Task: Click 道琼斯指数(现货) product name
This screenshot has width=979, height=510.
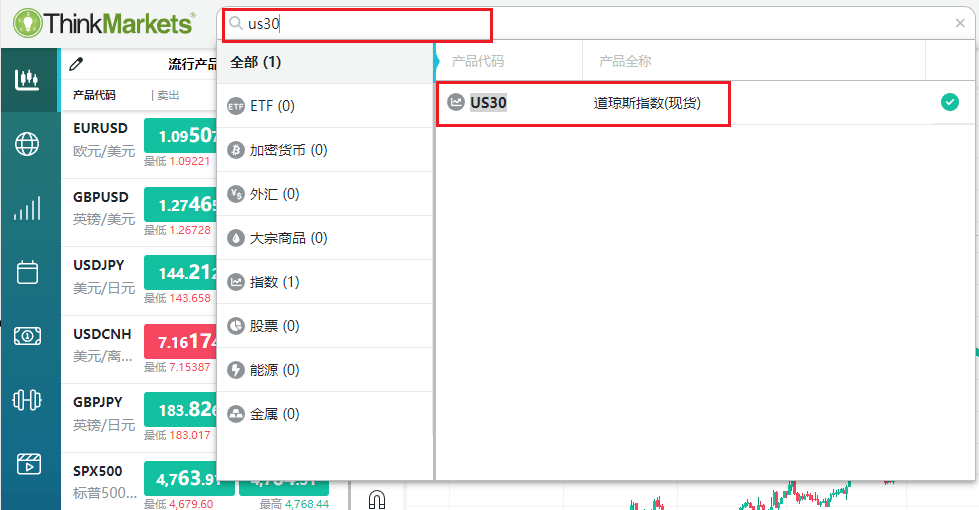Action: coord(647,103)
